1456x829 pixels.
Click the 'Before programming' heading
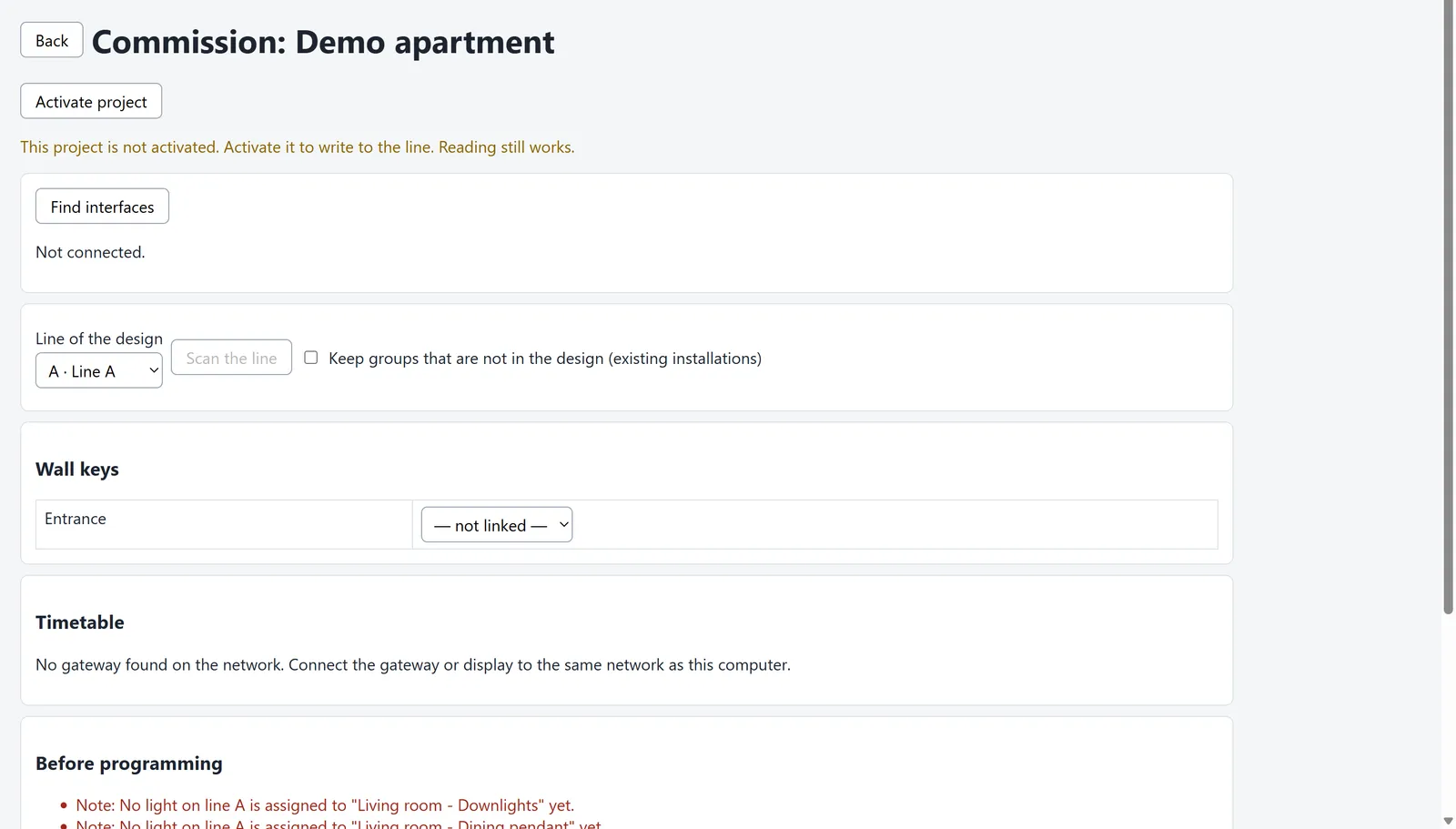[129, 763]
